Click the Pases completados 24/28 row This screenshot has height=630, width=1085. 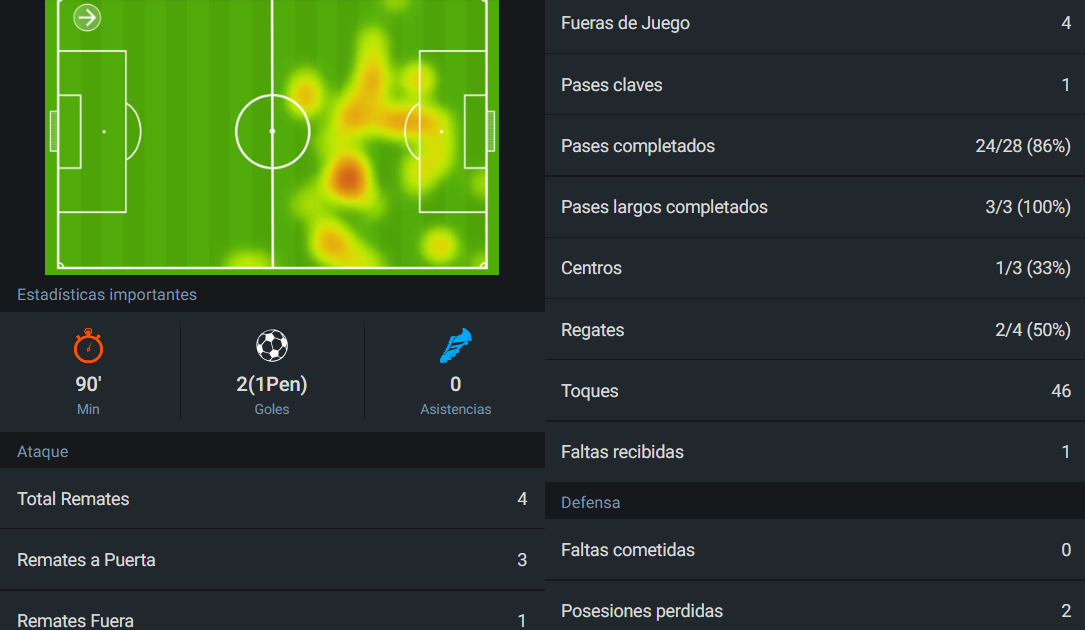coord(814,145)
